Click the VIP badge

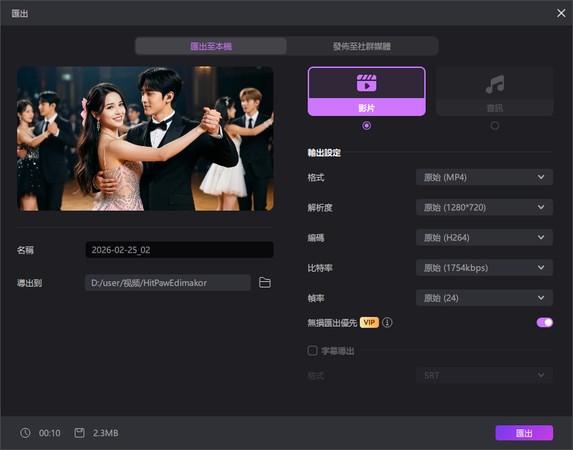(x=369, y=322)
